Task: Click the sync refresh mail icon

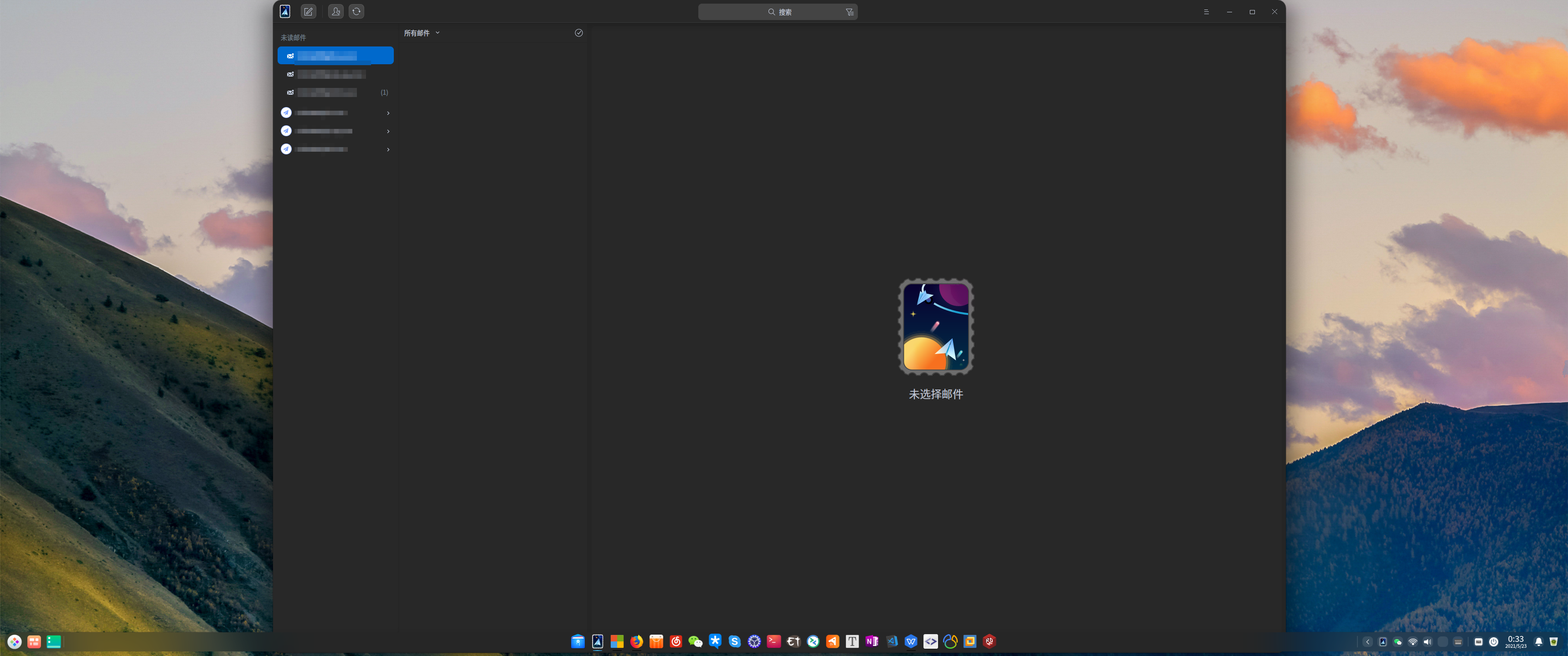Action: [x=356, y=11]
